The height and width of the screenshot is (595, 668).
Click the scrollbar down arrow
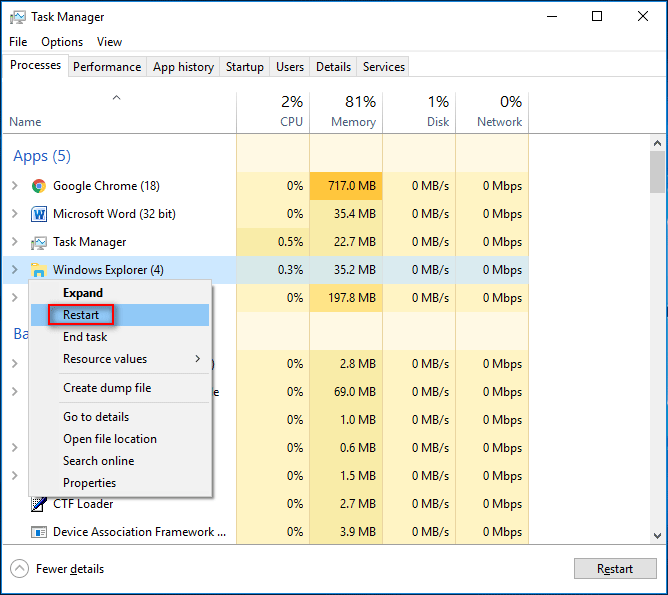(657, 536)
